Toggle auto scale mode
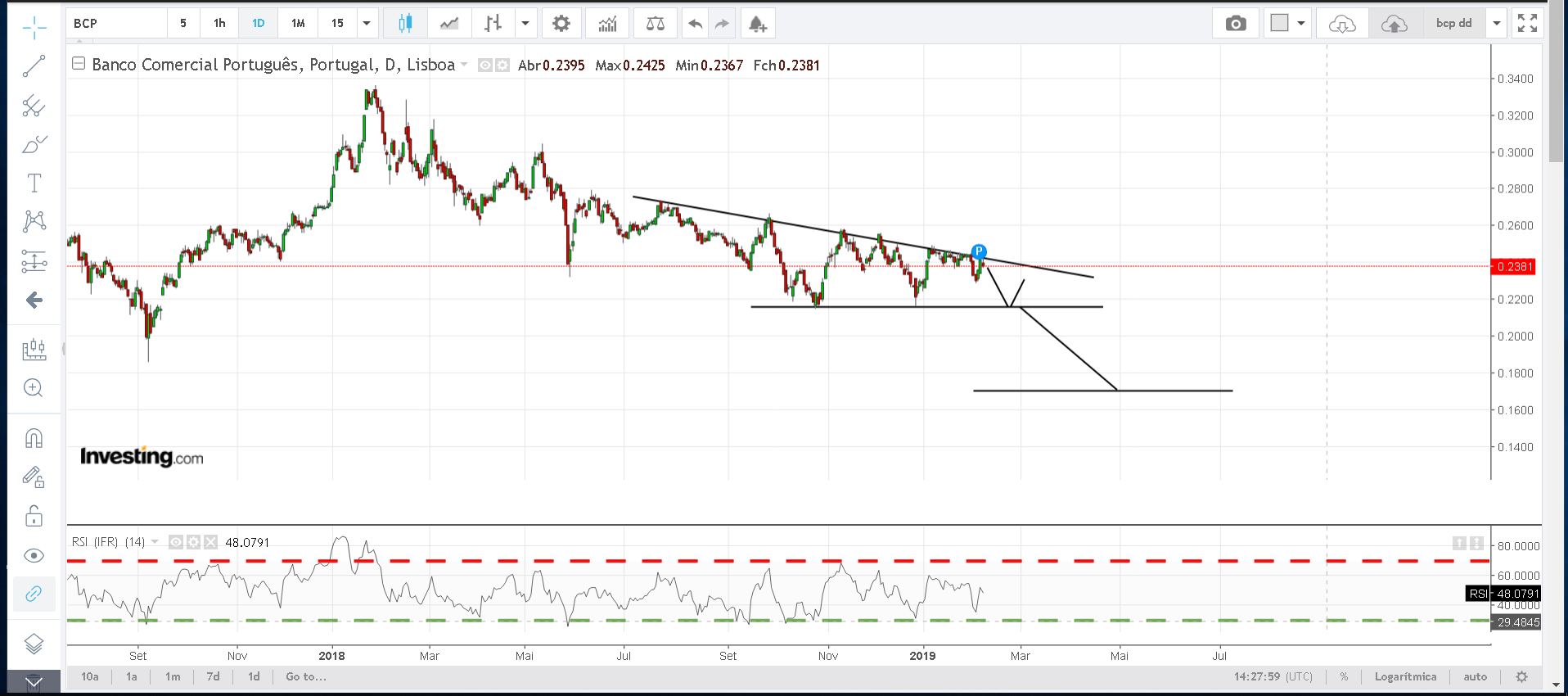This screenshot has width=1568, height=696. tap(1476, 677)
